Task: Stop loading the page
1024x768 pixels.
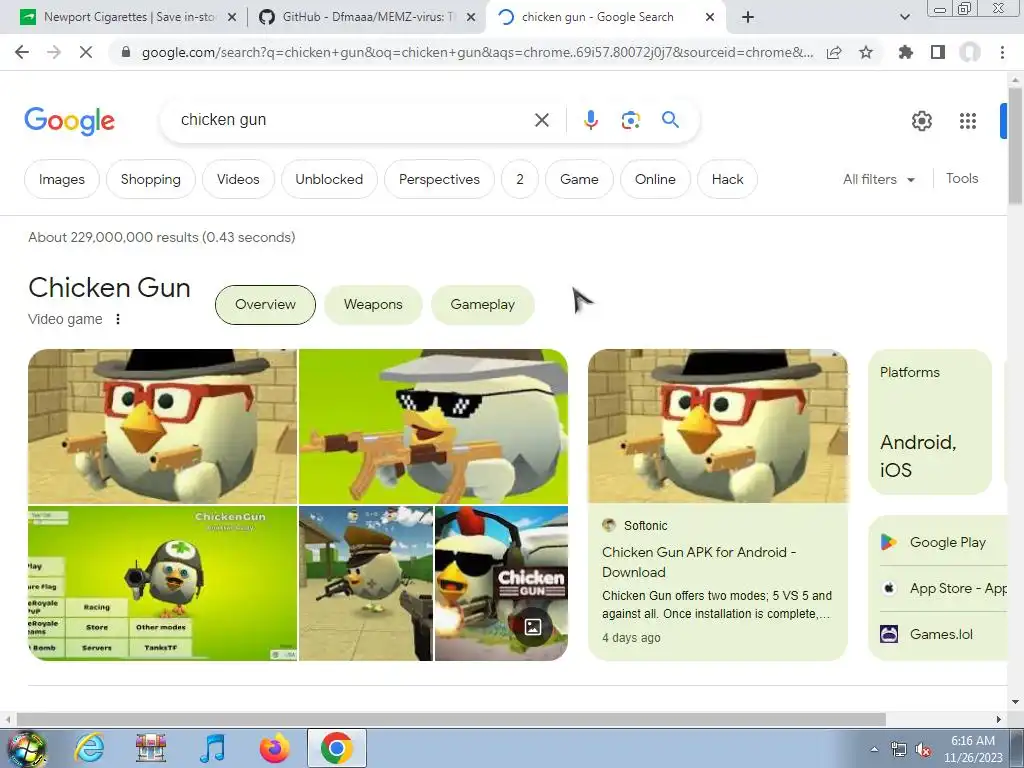Action: click(x=86, y=52)
